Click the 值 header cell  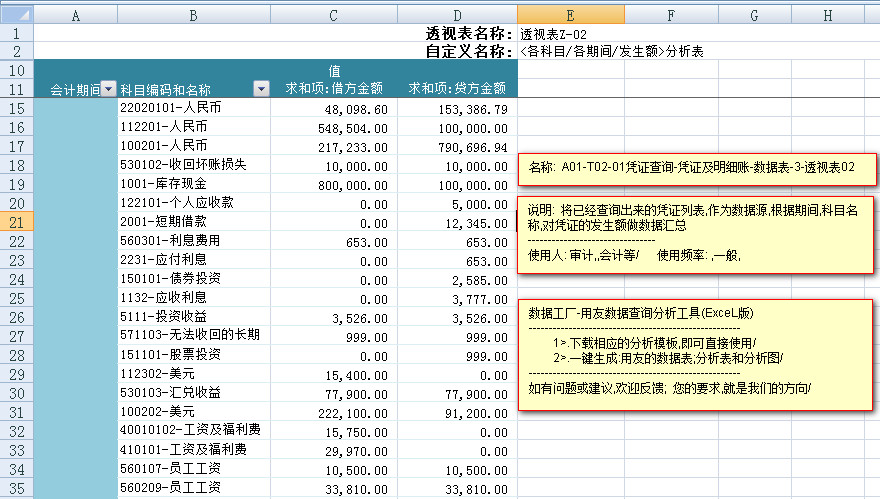(333, 71)
